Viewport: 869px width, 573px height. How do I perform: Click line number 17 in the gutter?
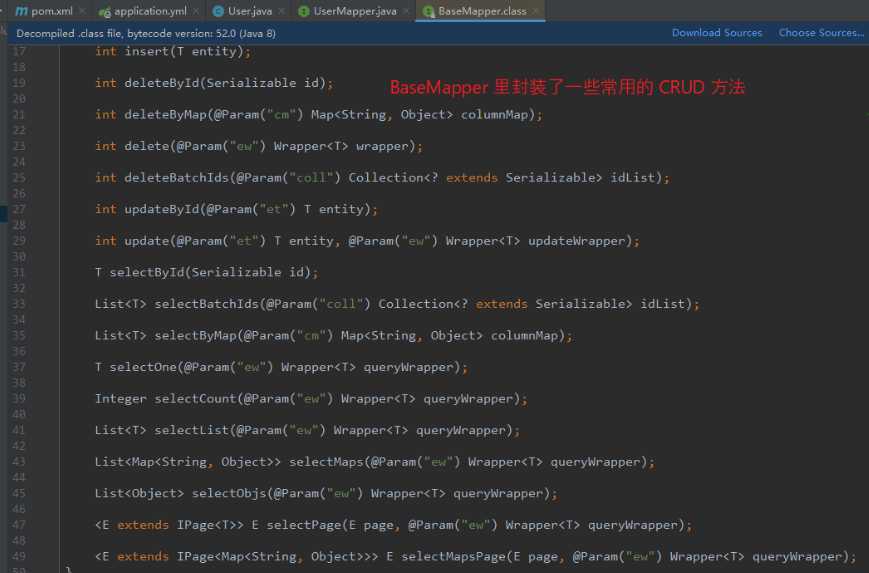coord(19,51)
